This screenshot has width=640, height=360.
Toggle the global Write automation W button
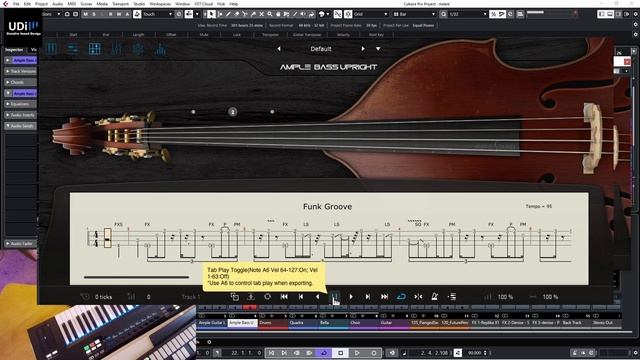click(x=119, y=14)
